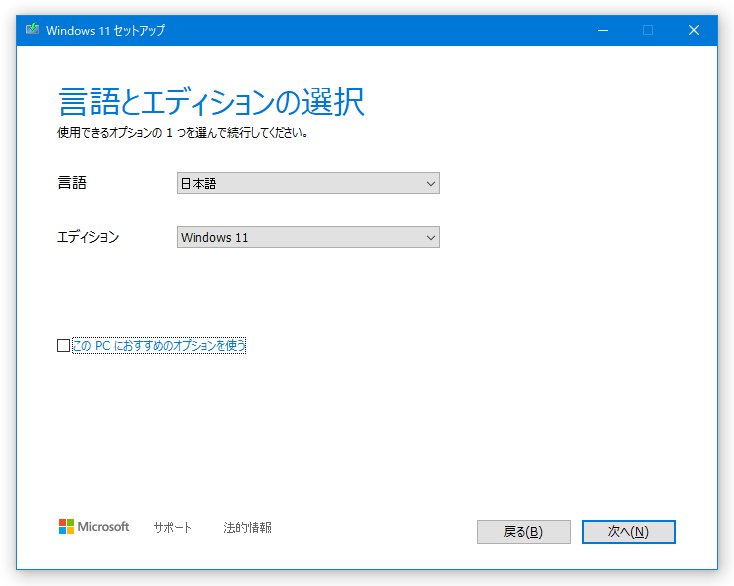Click the Windows 11 setup title bar icon
This screenshot has width=734, height=586.
click(32, 30)
